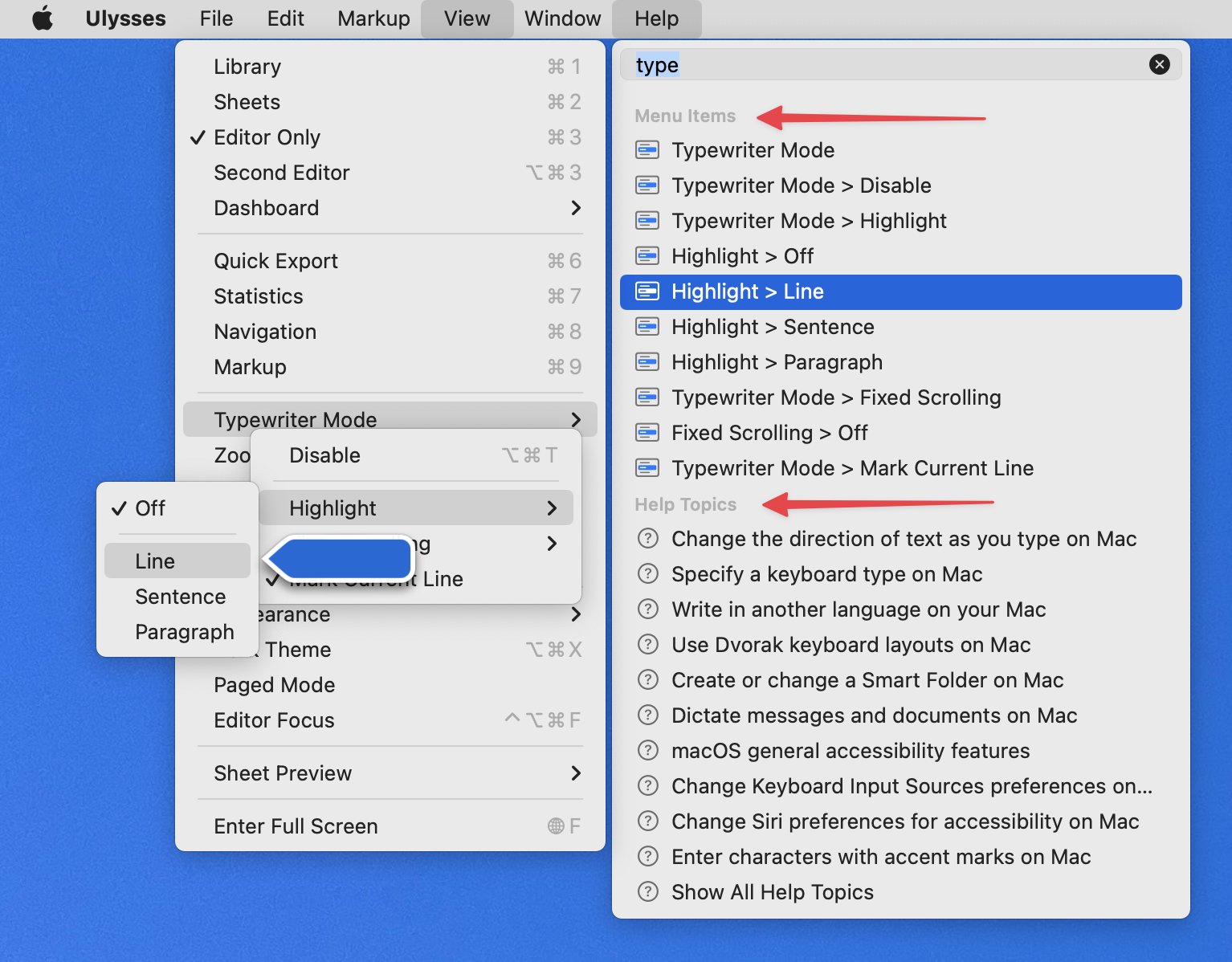Expand the Dashboard submenu arrow

point(575,208)
